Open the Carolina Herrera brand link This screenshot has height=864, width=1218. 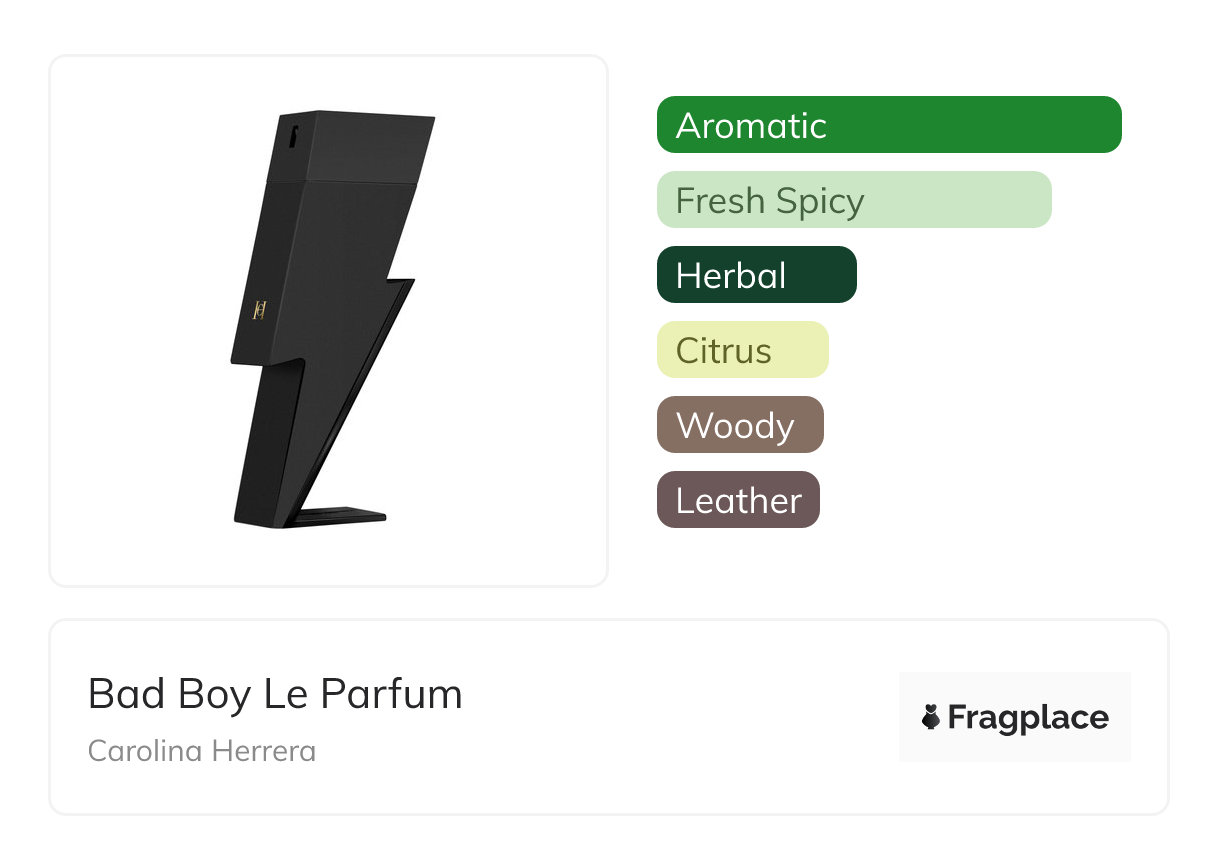(x=202, y=751)
